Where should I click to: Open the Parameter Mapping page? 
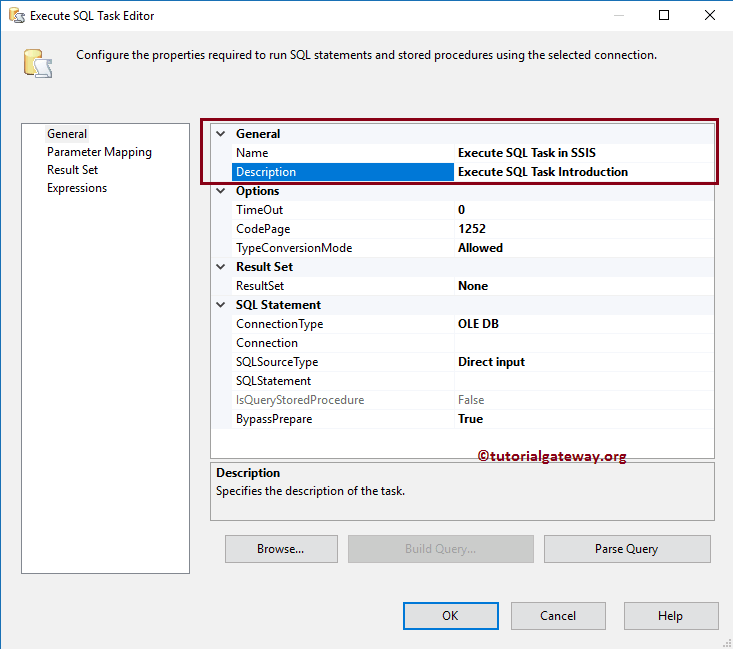tap(99, 152)
